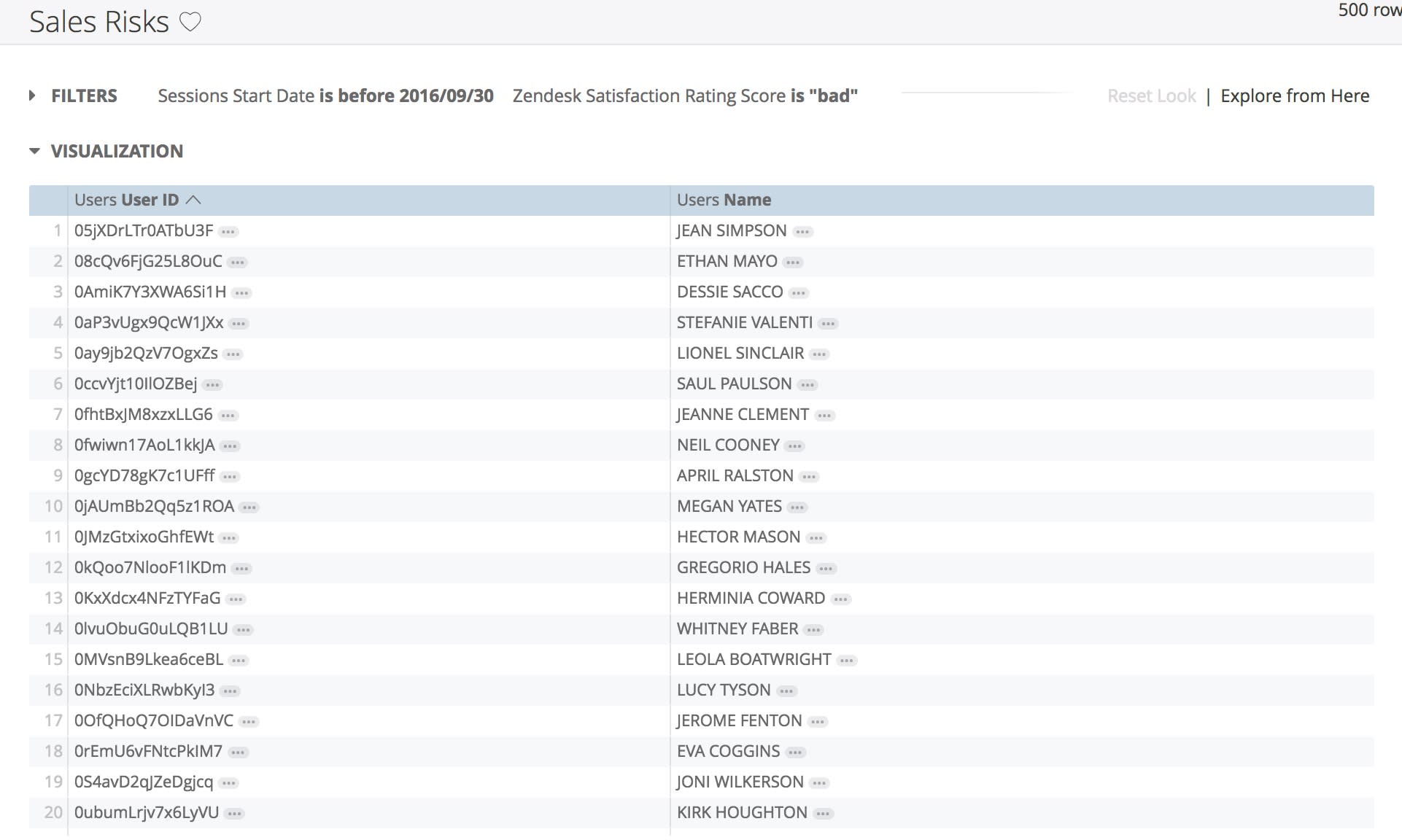Select row 16 user ID 0NbzEciXLRwbKyI3
This screenshot has height=840, width=1402.
click(144, 690)
